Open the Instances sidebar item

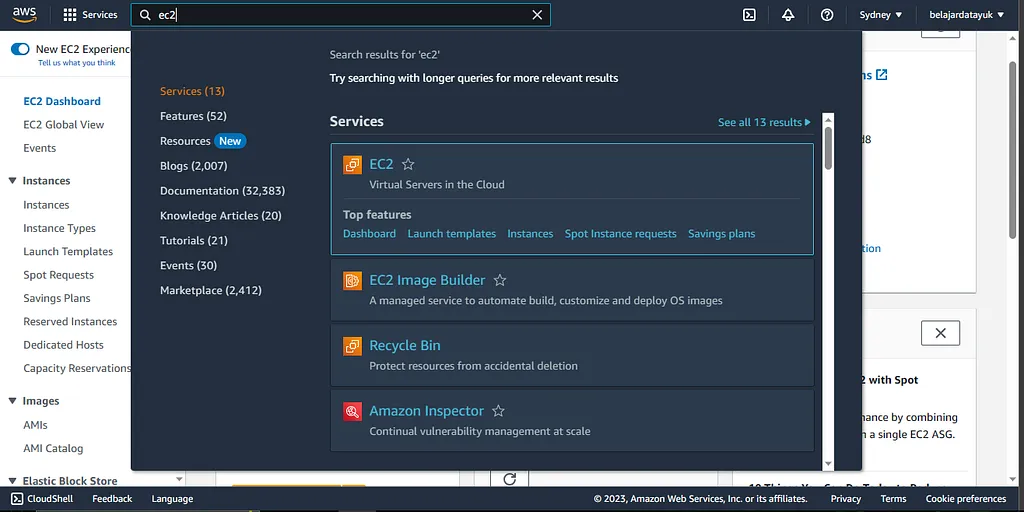46,205
